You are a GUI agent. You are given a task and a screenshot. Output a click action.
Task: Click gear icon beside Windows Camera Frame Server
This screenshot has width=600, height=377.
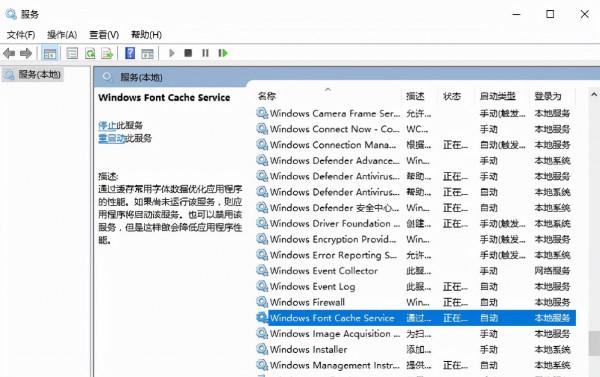pyautogui.click(x=262, y=113)
